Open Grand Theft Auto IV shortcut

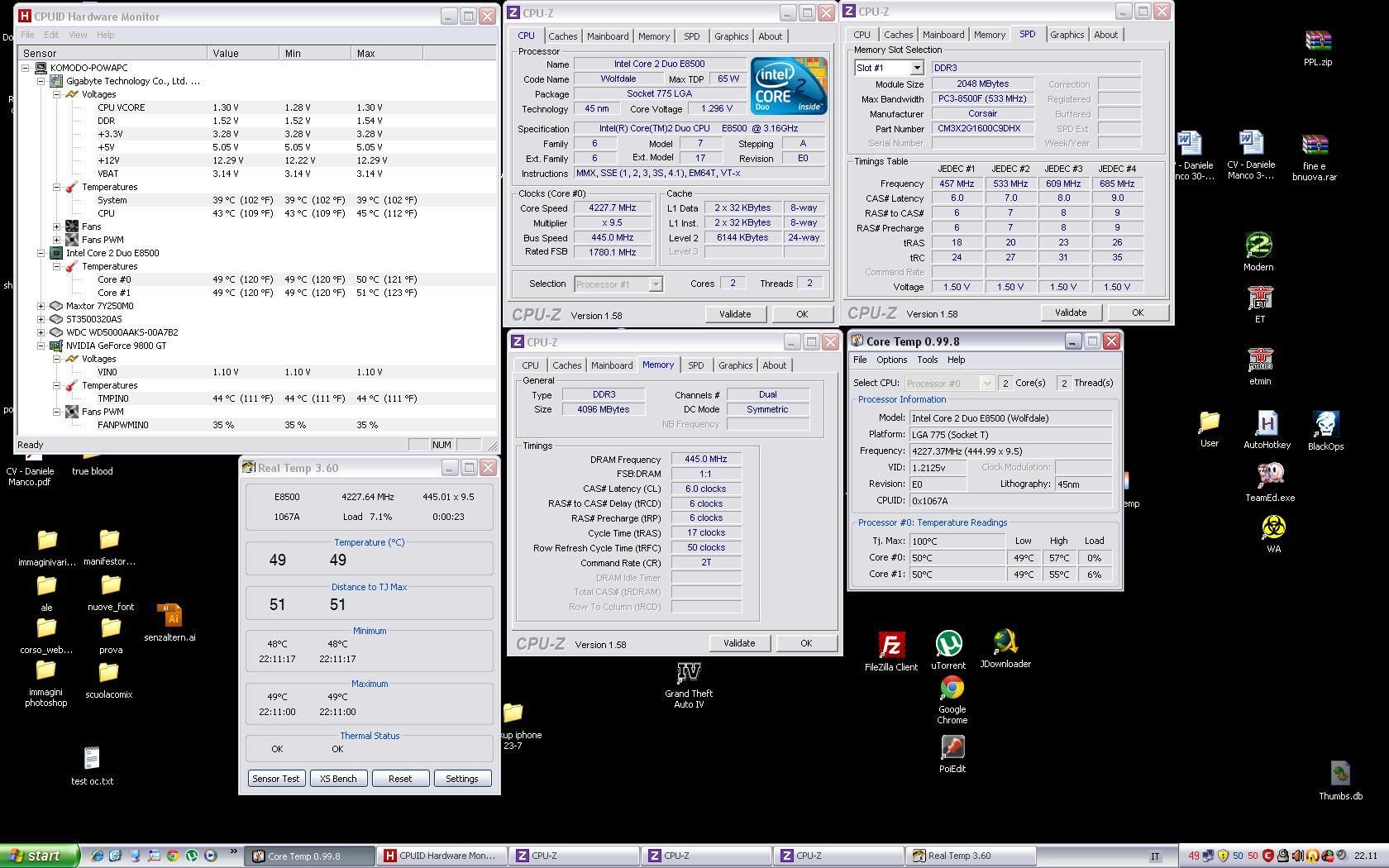(688, 673)
